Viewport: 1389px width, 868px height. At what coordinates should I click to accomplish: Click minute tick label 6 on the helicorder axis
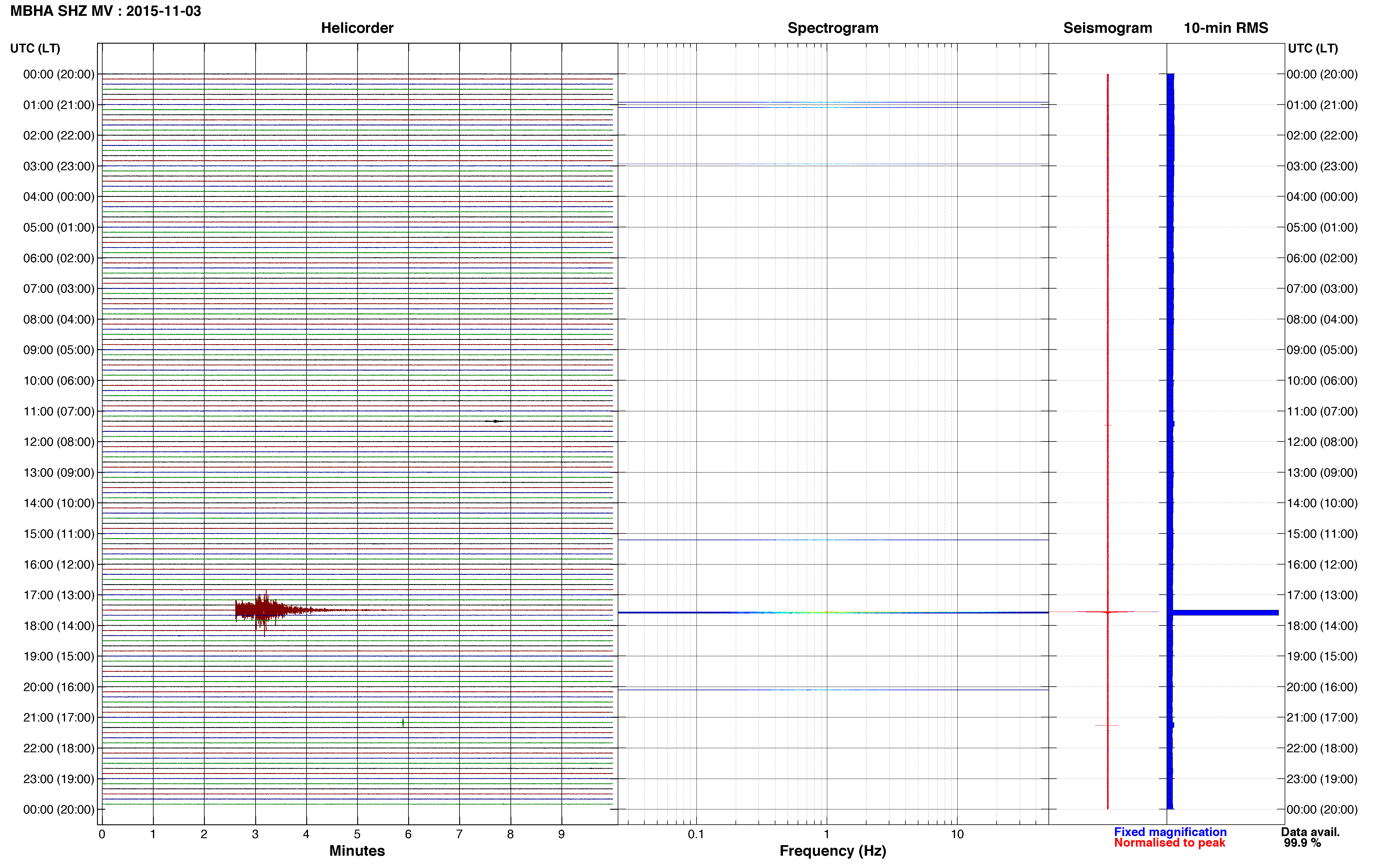click(x=408, y=834)
